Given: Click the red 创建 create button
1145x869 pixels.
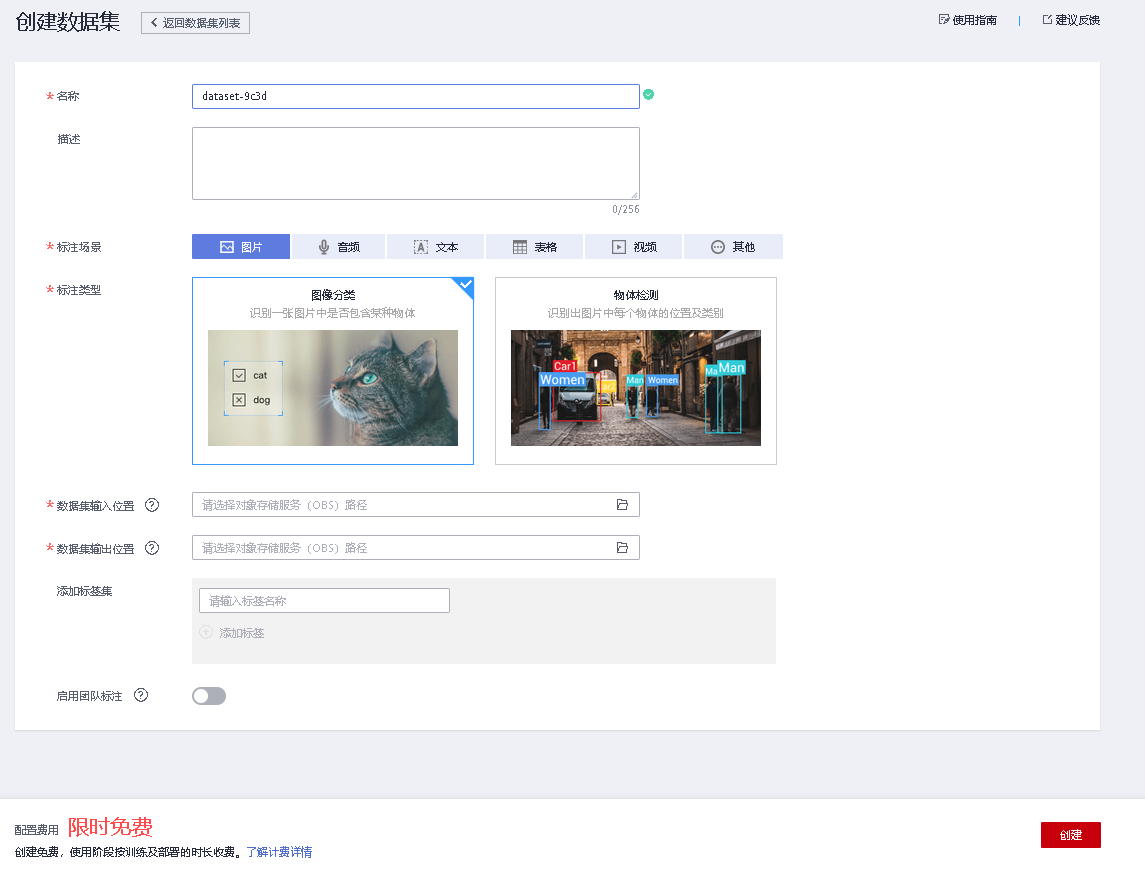Looking at the screenshot, I should click(1071, 835).
